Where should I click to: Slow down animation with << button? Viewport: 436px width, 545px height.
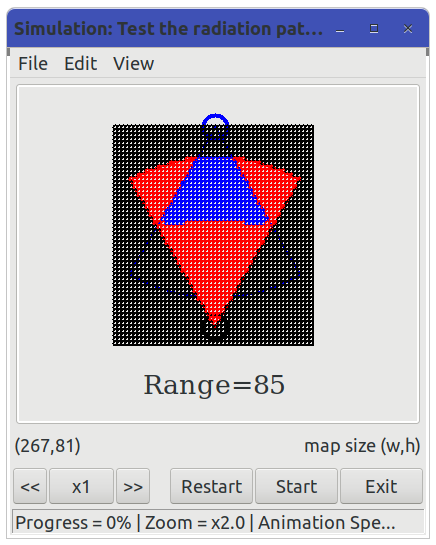(30, 486)
